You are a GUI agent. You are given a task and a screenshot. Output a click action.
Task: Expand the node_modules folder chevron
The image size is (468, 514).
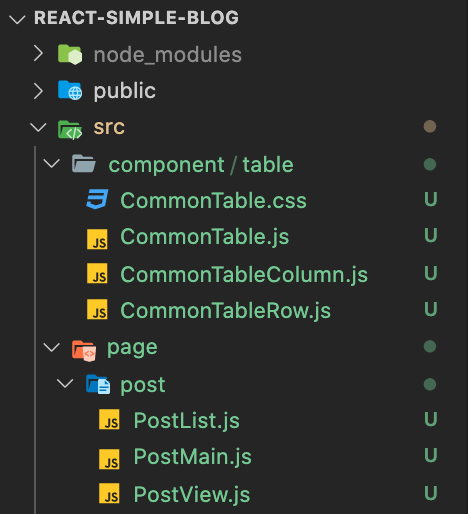coord(39,54)
